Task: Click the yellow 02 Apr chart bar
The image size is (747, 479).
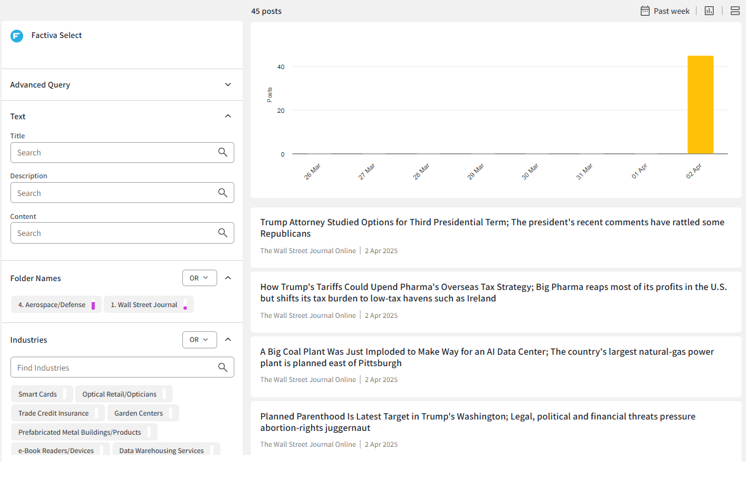Action: click(700, 105)
